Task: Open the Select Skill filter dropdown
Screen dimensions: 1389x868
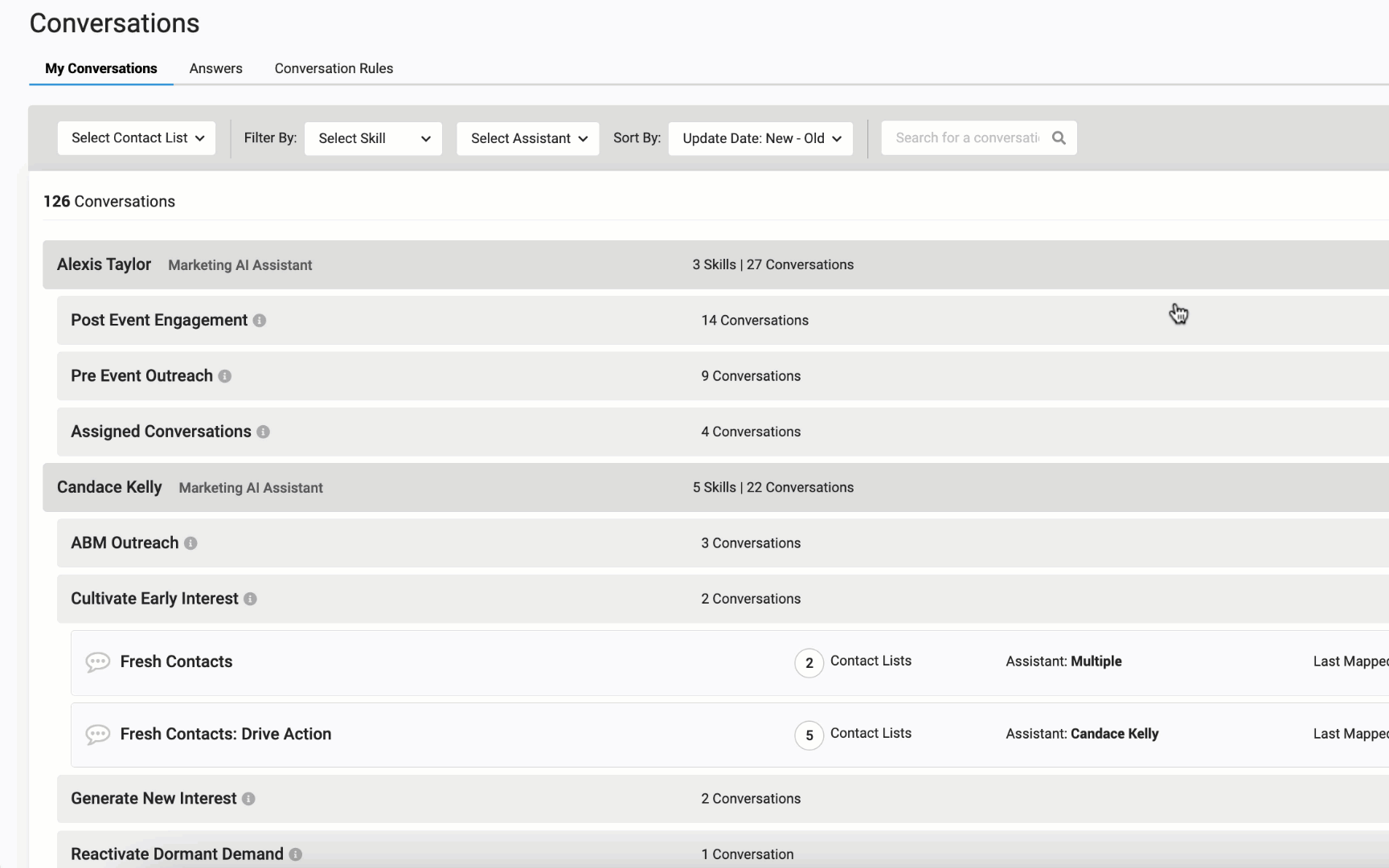Action: pyautogui.click(x=373, y=138)
